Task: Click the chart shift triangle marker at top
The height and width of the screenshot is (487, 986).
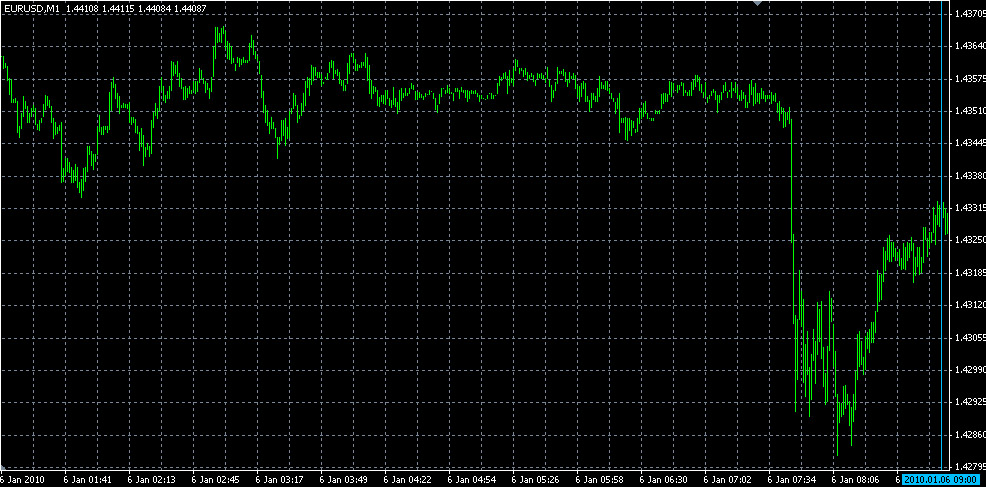Action: coord(758,3)
